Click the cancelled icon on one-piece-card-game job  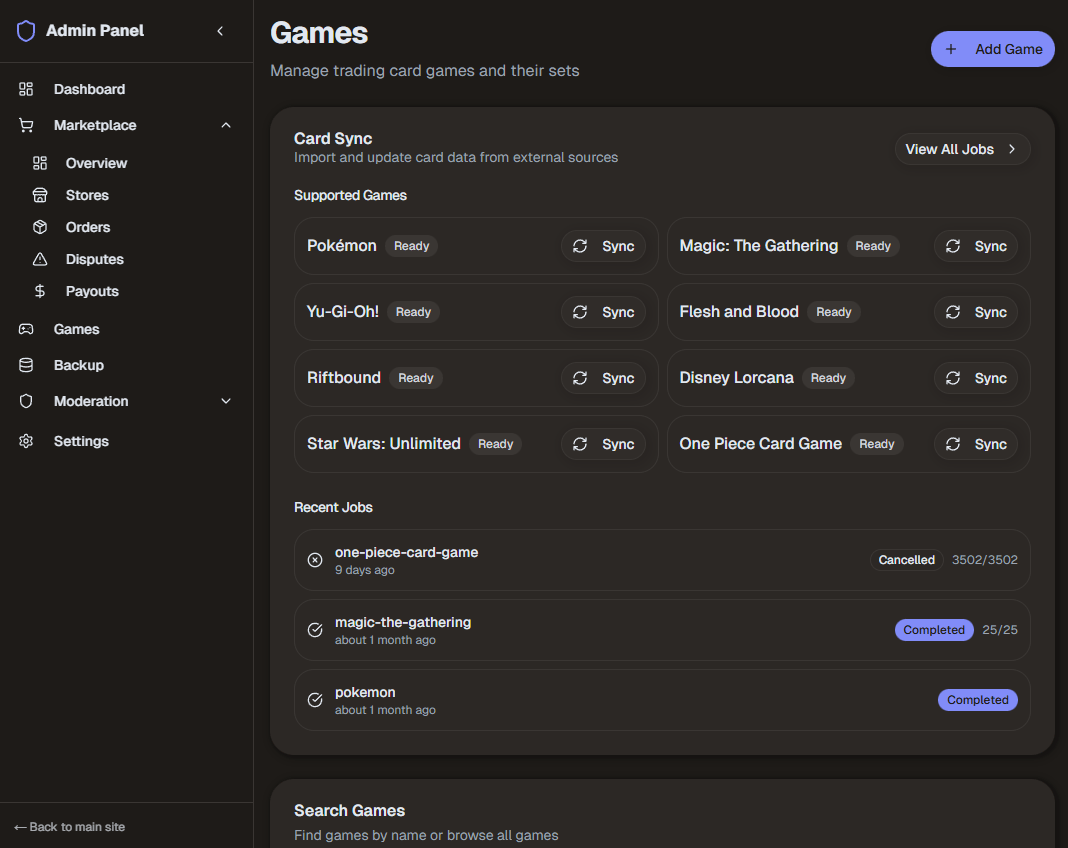tap(314, 560)
